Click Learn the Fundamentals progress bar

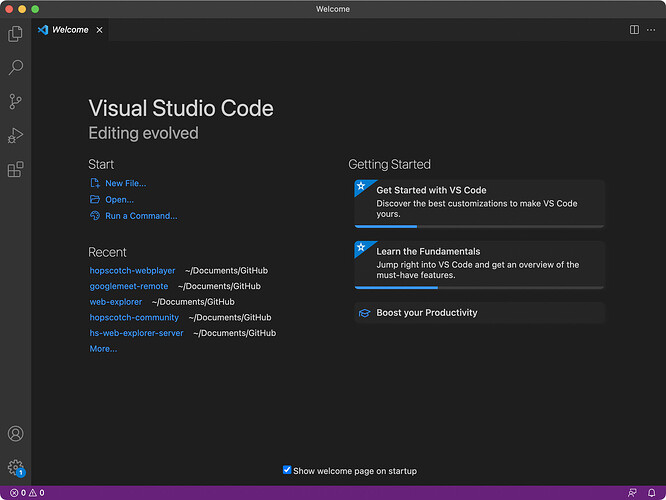coord(479,287)
